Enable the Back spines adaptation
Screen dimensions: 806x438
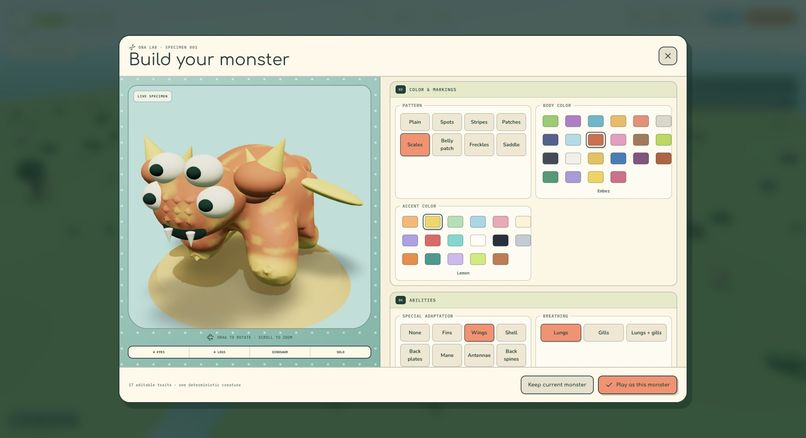(511, 355)
